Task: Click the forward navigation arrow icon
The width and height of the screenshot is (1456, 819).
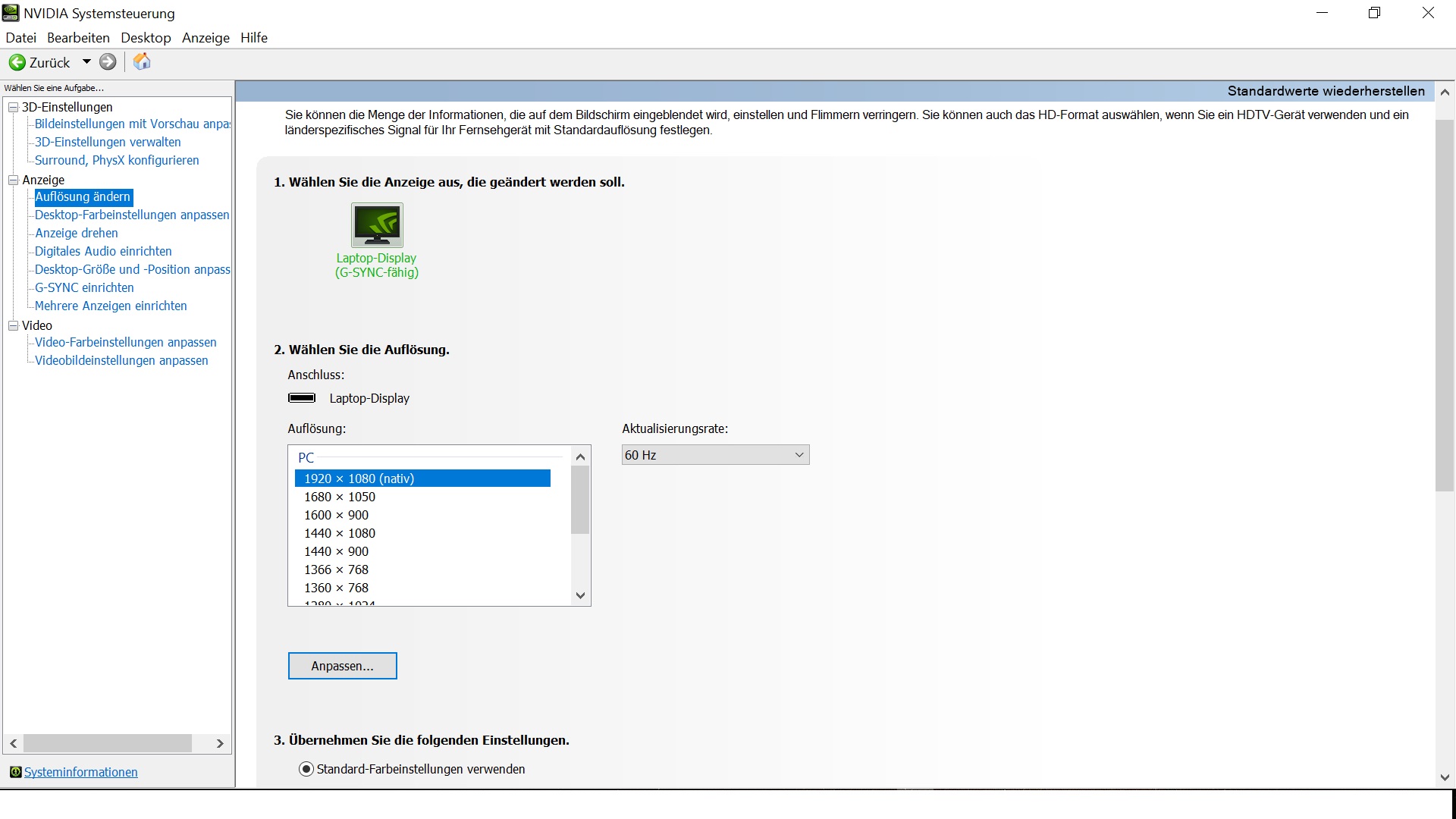Action: [x=108, y=62]
